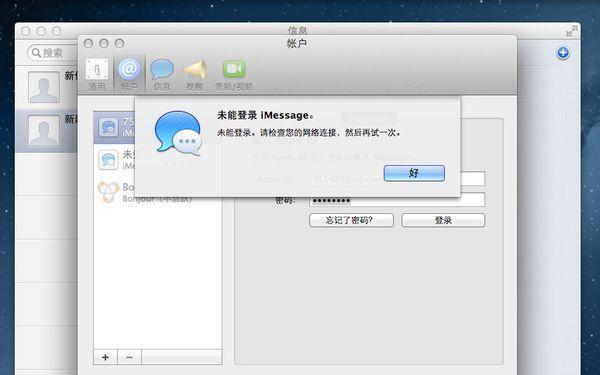Open the 音频/视频 preferences tab
Viewport: 600px width, 375px height.
click(234, 75)
